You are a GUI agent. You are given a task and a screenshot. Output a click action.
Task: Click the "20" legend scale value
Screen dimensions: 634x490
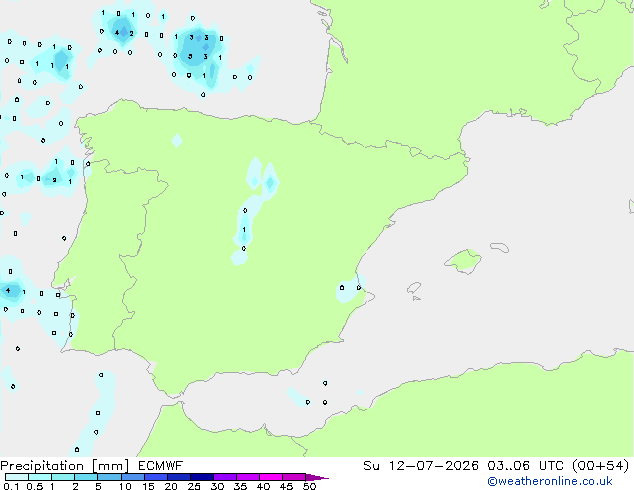(171, 486)
